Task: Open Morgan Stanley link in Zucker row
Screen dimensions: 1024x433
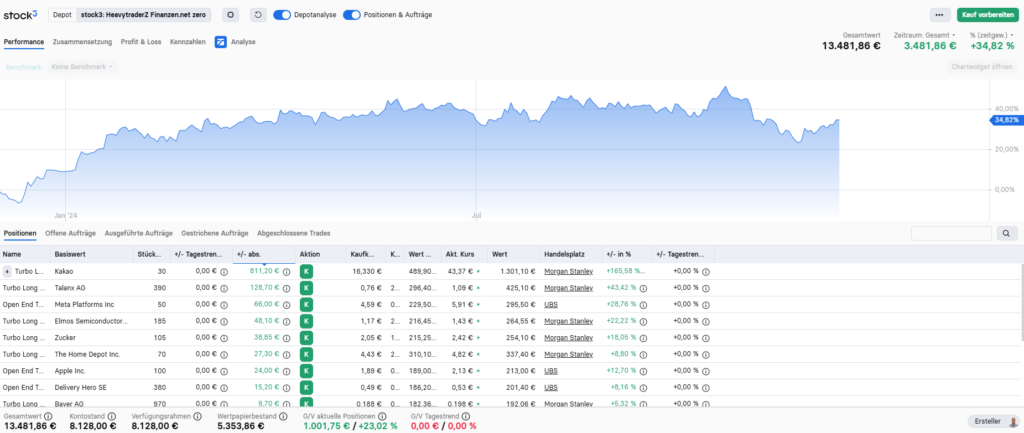Action: 569,338
